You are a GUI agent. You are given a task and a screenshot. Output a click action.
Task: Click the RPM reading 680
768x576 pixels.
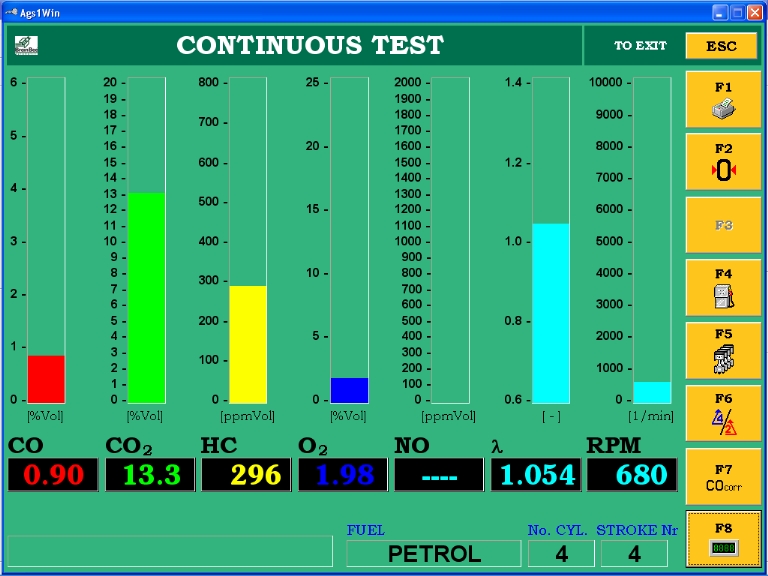pyautogui.click(x=632, y=475)
